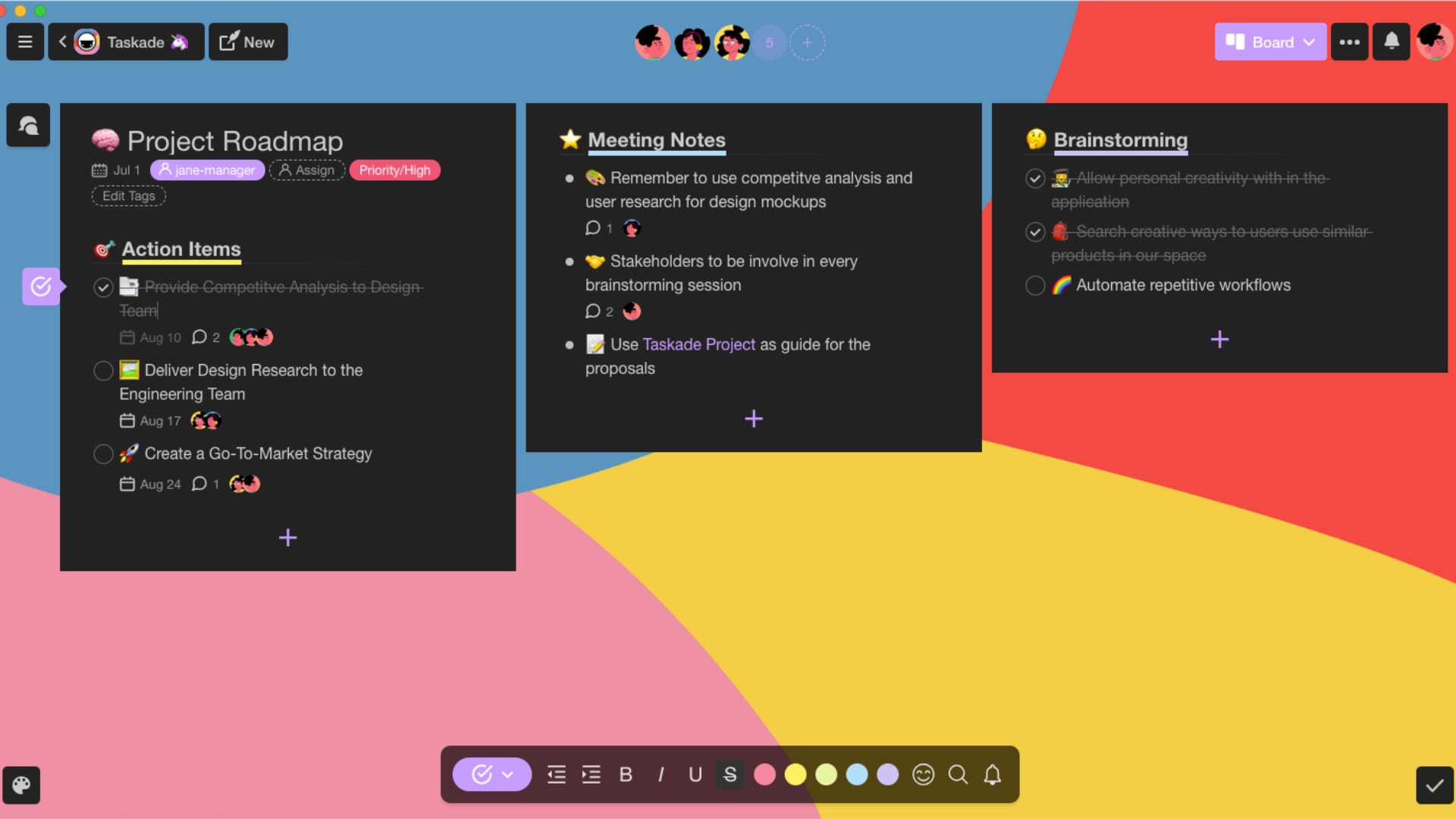Check Automate repetitive workflows task
The image size is (1456, 819).
click(x=1035, y=286)
